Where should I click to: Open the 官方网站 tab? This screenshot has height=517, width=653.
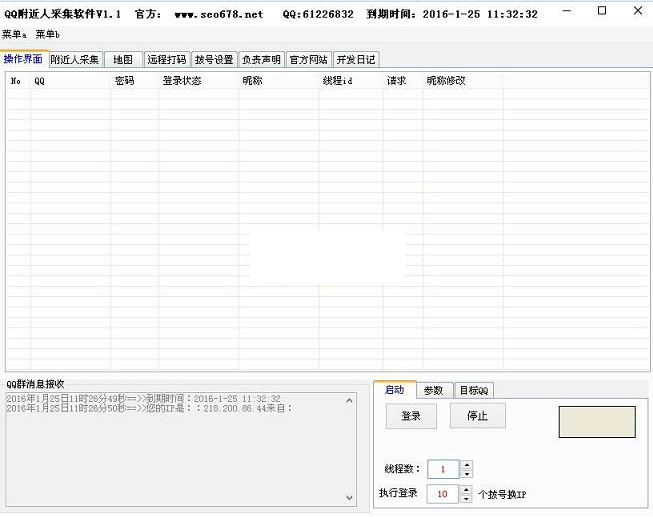[x=308, y=59]
